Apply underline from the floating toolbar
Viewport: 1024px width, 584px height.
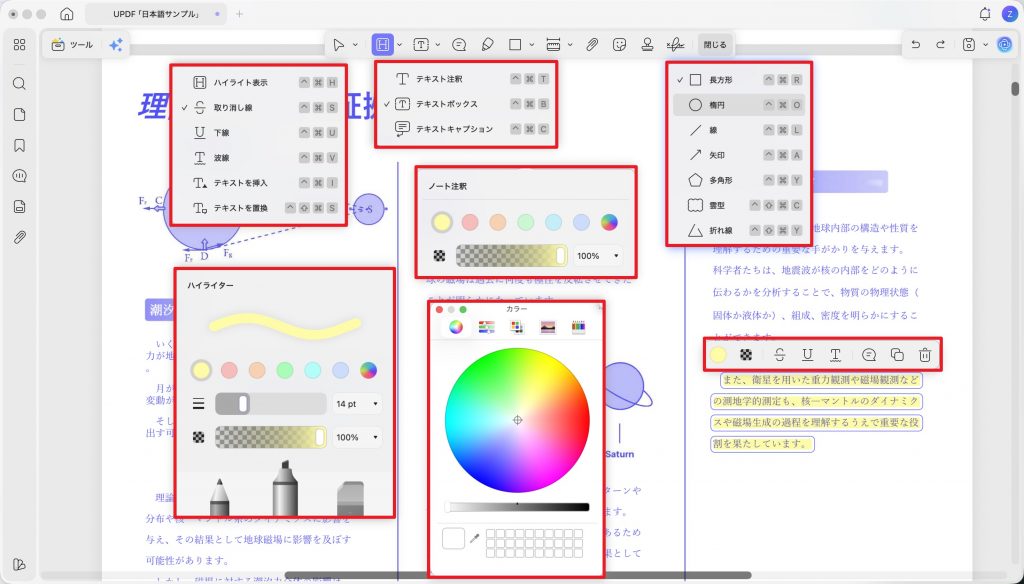(x=807, y=355)
